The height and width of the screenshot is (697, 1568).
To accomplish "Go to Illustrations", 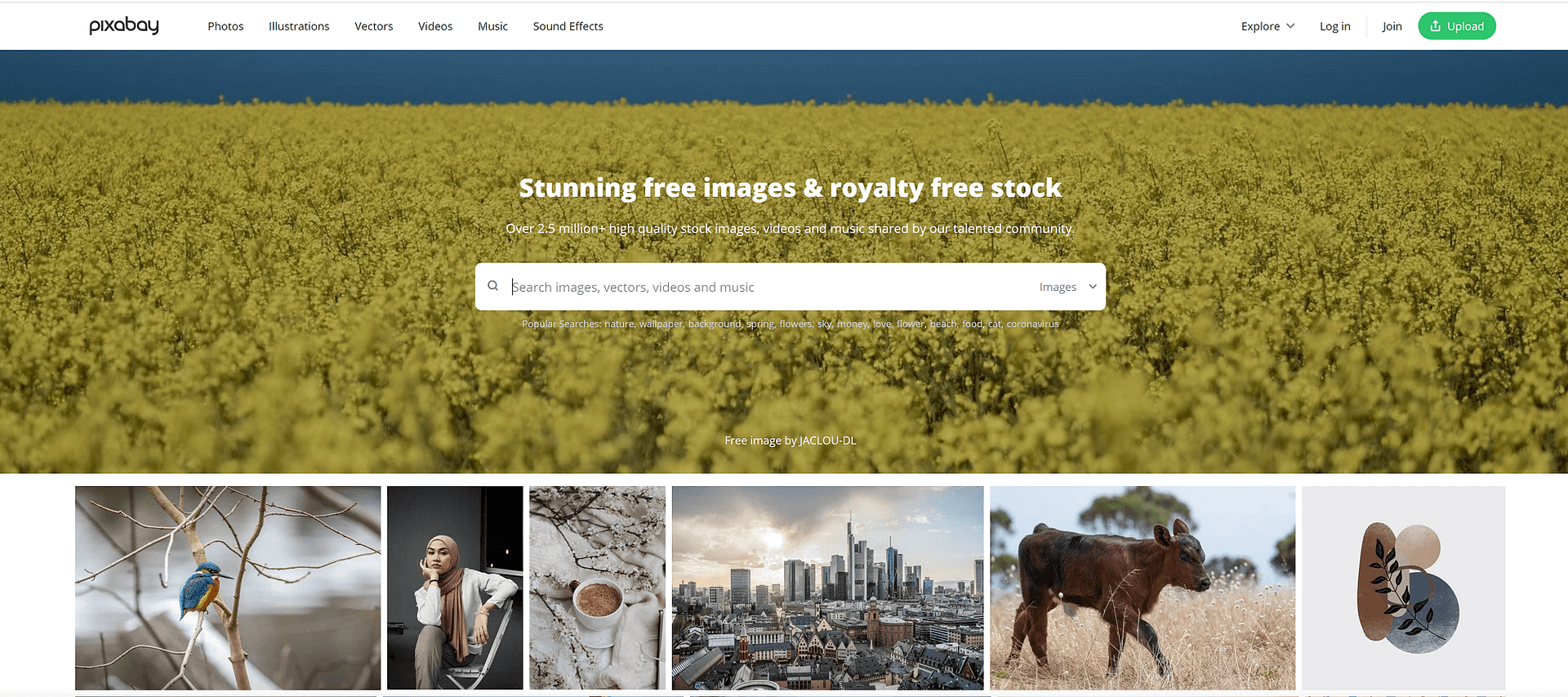I will (x=299, y=26).
